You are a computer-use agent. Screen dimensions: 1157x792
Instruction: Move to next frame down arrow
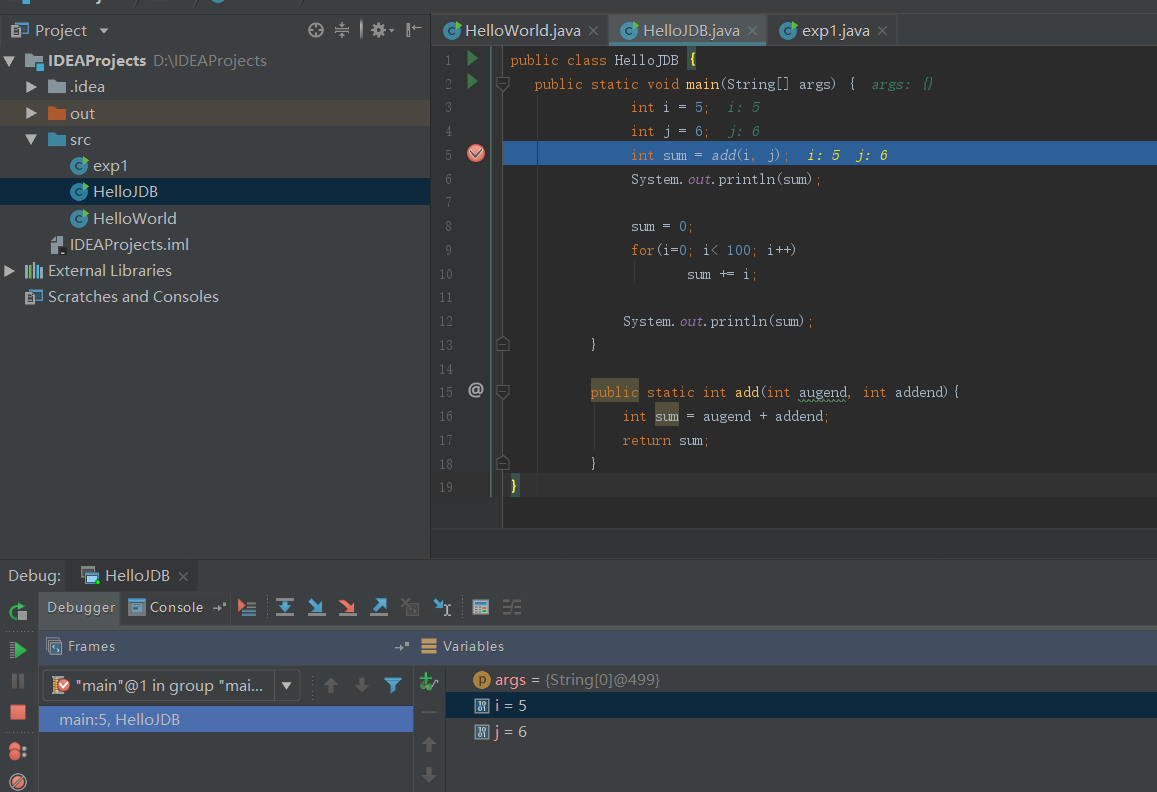pyautogui.click(x=362, y=686)
